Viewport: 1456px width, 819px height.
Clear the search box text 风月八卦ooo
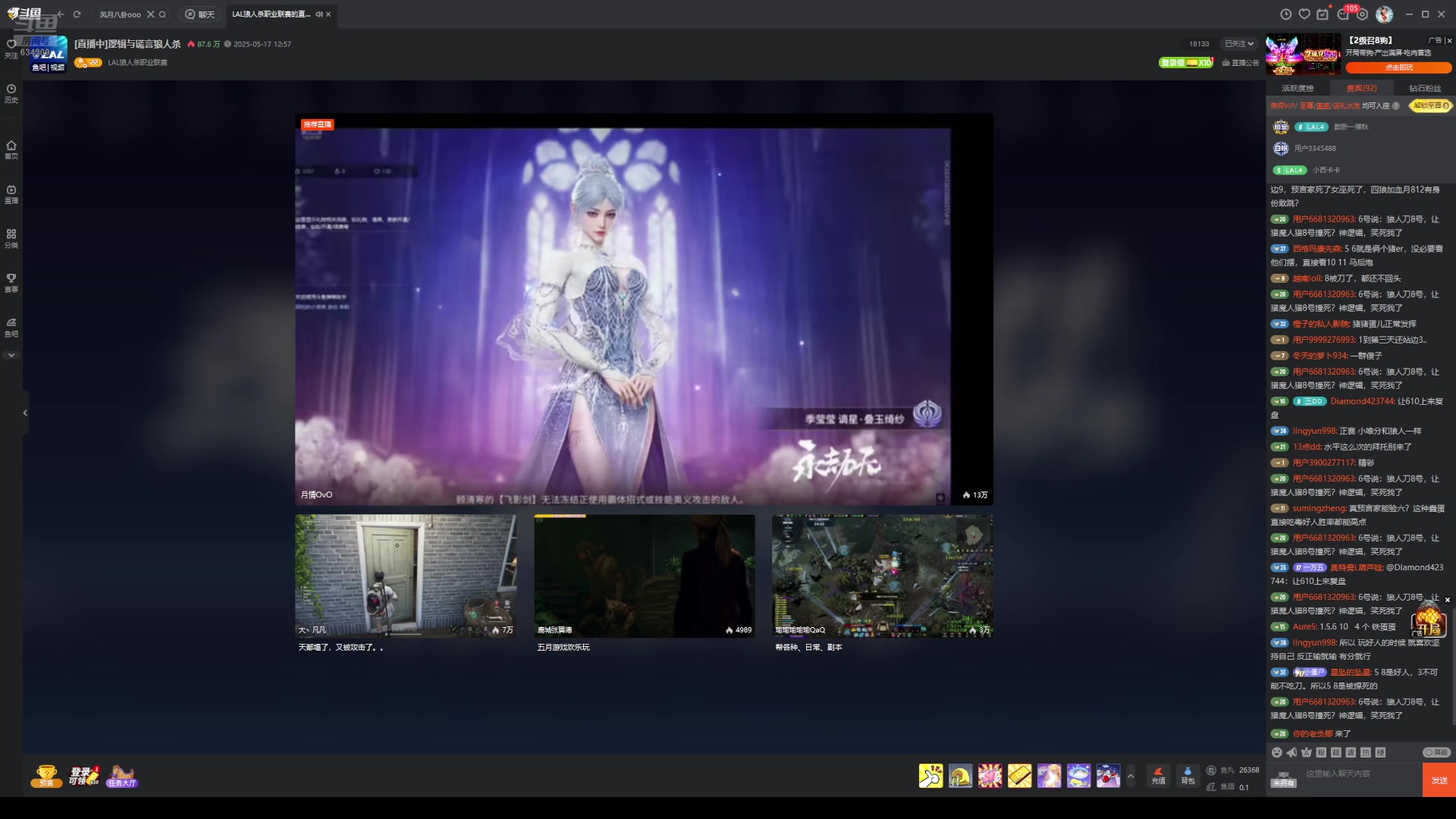click(150, 14)
